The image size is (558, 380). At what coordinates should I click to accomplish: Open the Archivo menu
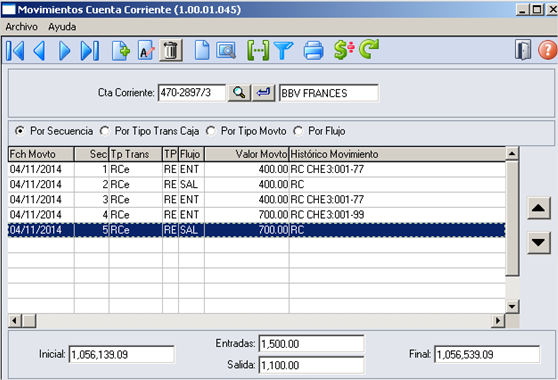point(22,27)
